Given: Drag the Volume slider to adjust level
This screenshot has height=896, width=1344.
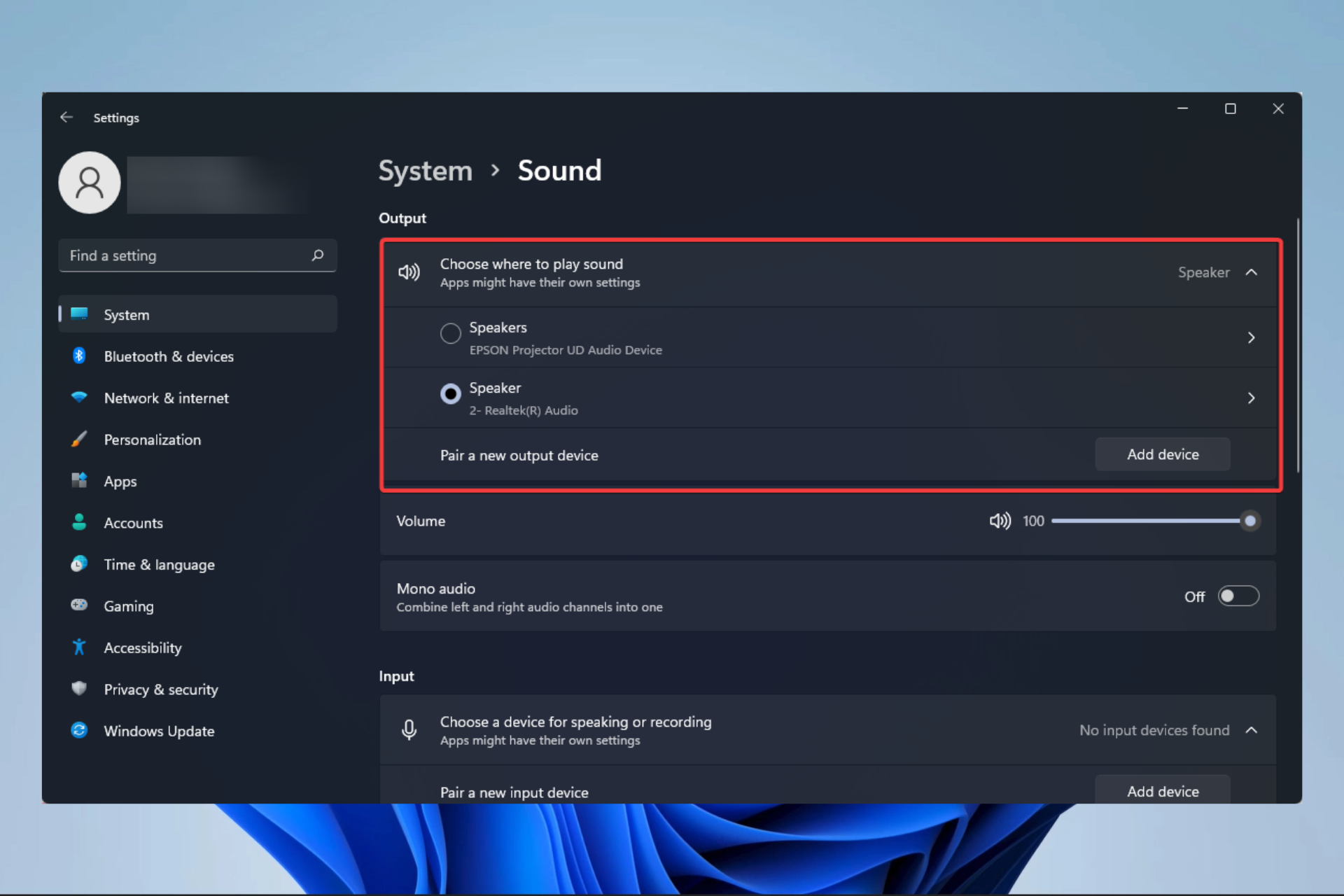Looking at the screenshot, I should pos(1250,521).
